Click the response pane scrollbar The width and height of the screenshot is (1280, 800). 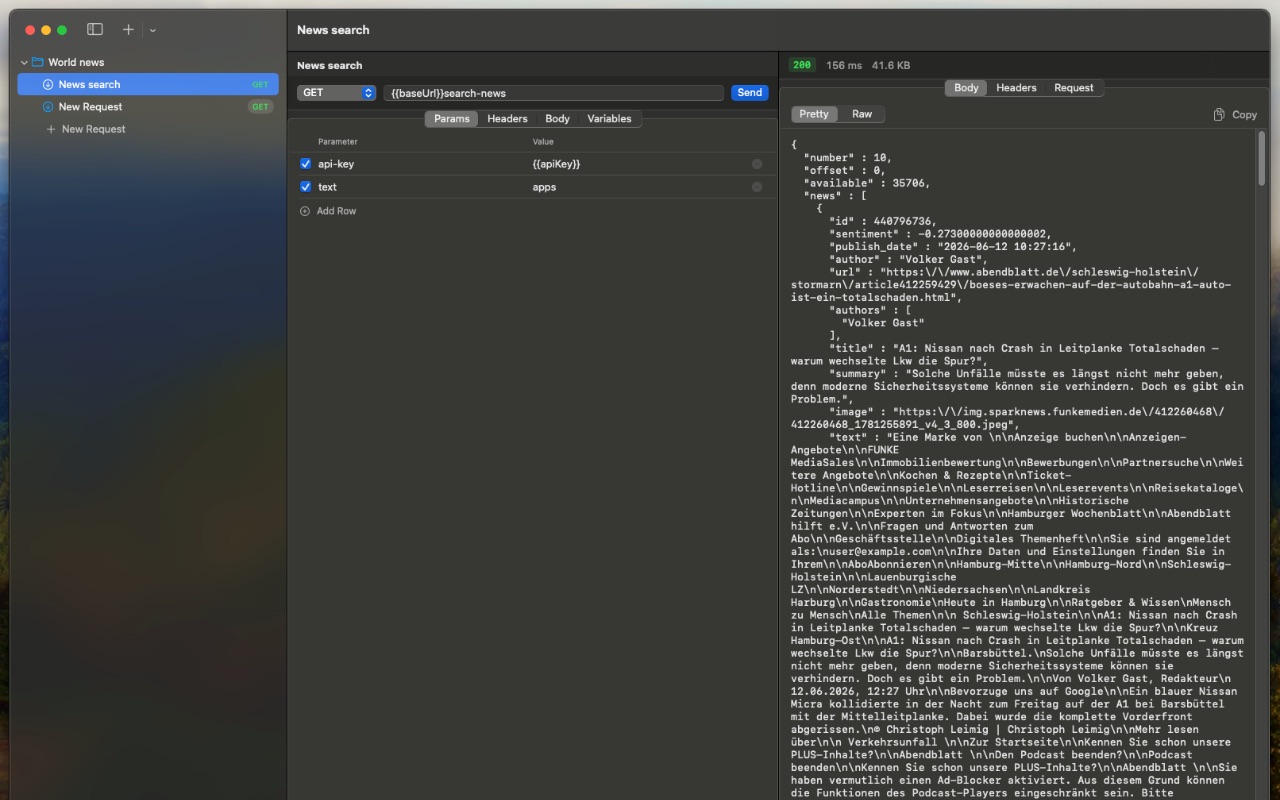point(1262,157)
